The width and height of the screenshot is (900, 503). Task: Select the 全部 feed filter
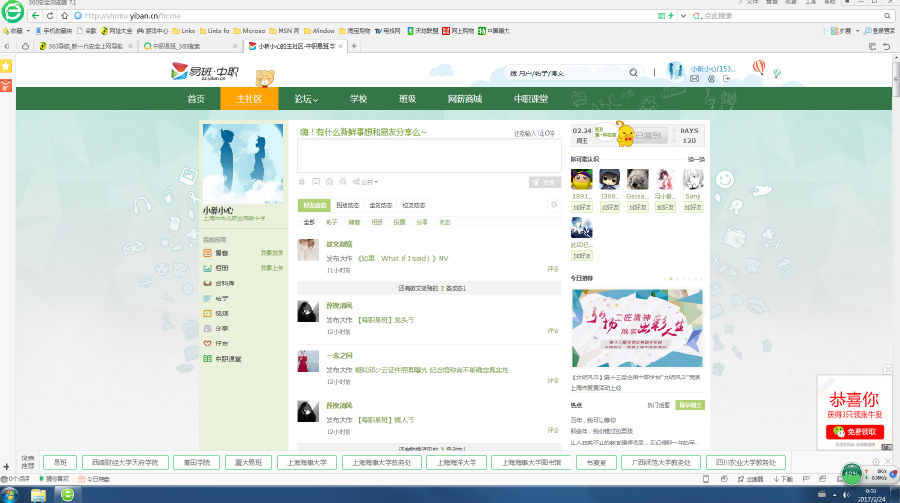point(309,222)
